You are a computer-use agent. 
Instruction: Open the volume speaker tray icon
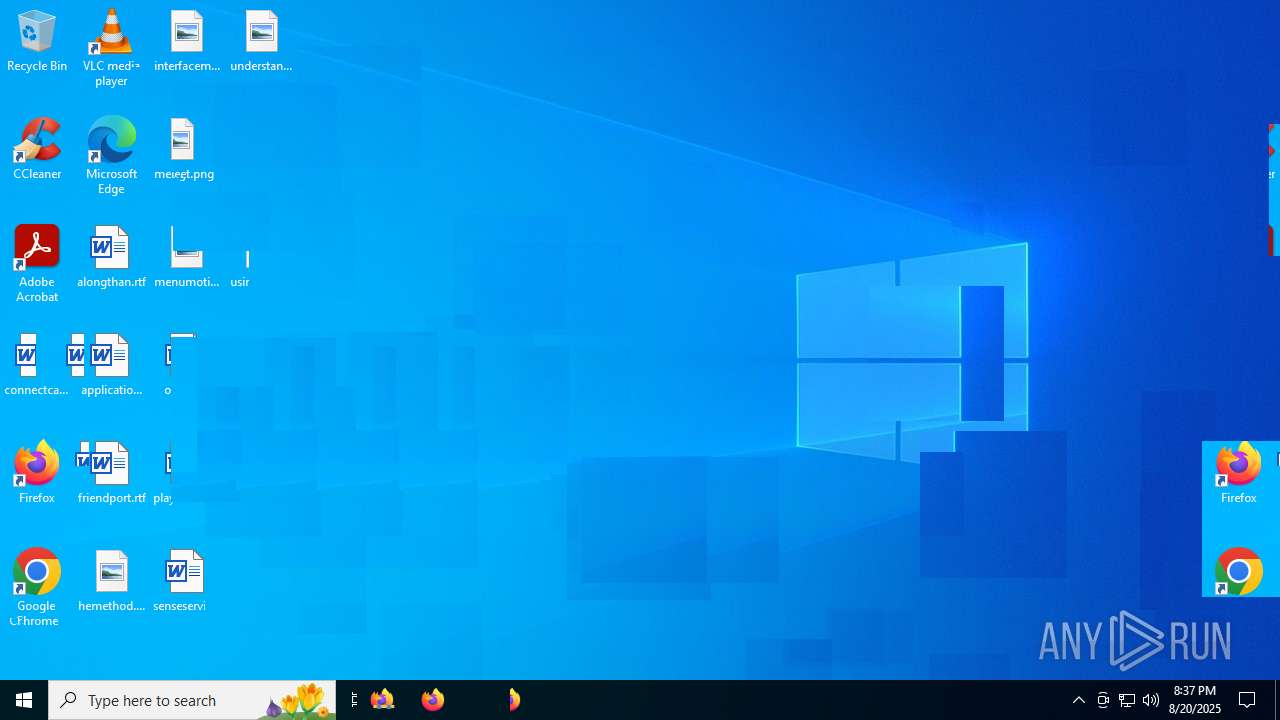[1151, 700]
